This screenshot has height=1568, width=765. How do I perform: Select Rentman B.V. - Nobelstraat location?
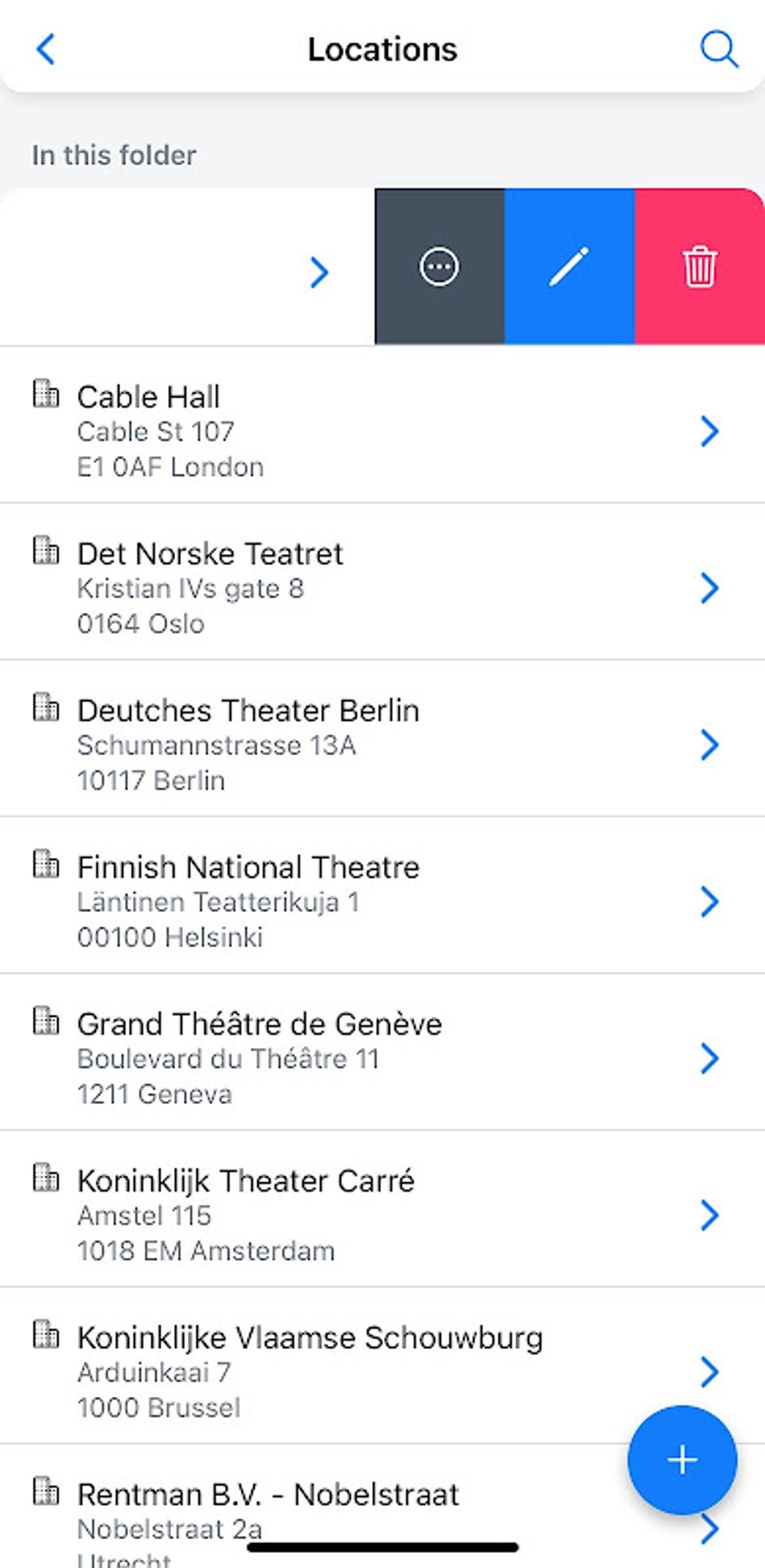click(268, 1495)
